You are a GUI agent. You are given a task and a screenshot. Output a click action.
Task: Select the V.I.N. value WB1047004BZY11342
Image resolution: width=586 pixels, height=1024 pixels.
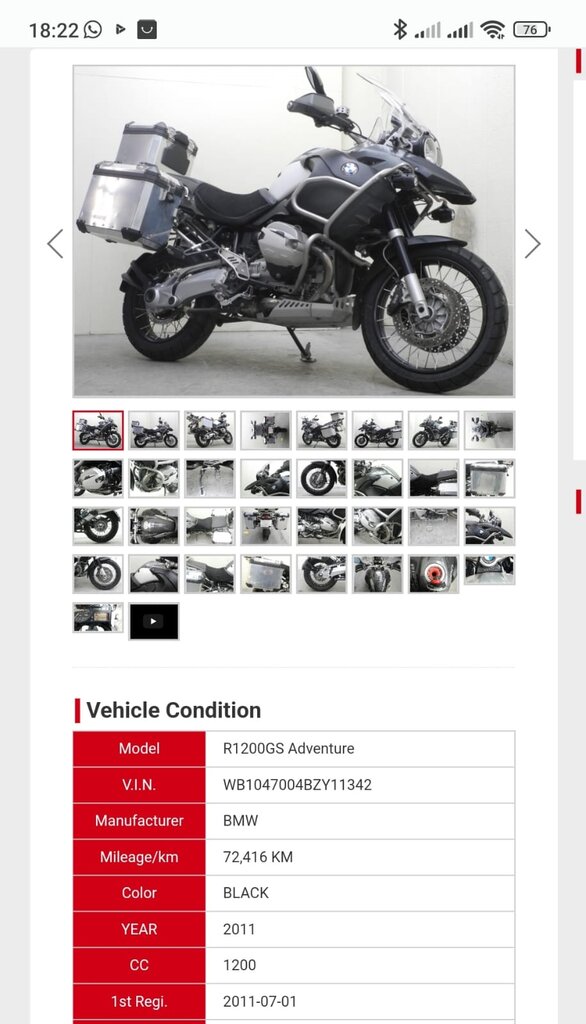point(297,785)
